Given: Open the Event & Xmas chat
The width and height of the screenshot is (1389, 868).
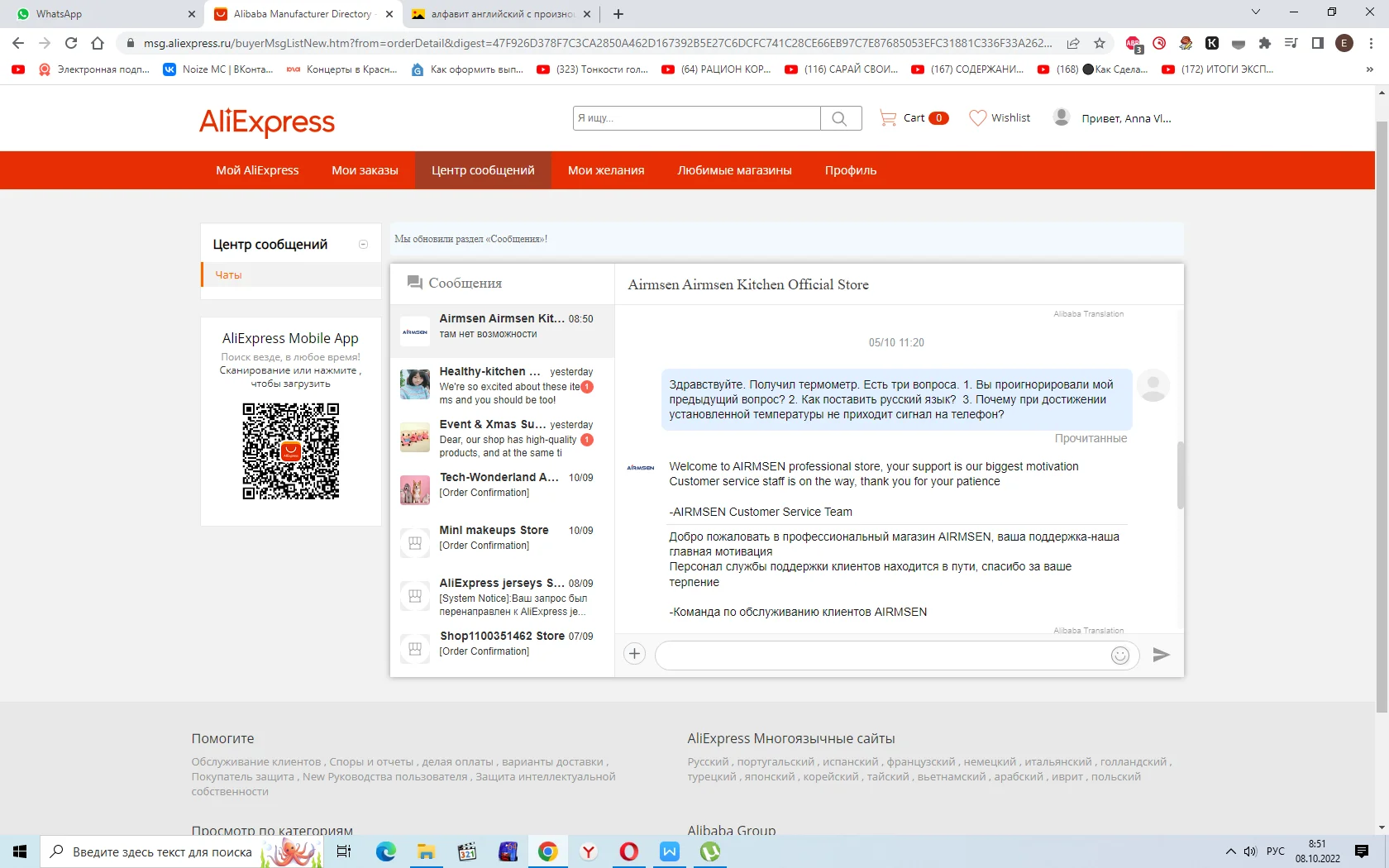Looking at the screenshot, I should [503, 438].
